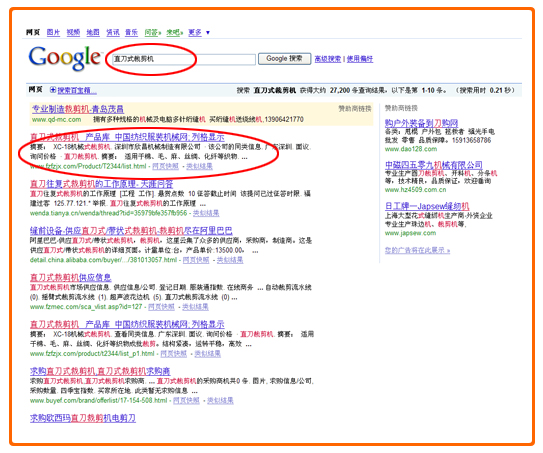The width and height of the screenshot is (543, 453).
Task: Open sponsored result 专业制造裁剪机-青岛茂昌
Action: point(78,109)
